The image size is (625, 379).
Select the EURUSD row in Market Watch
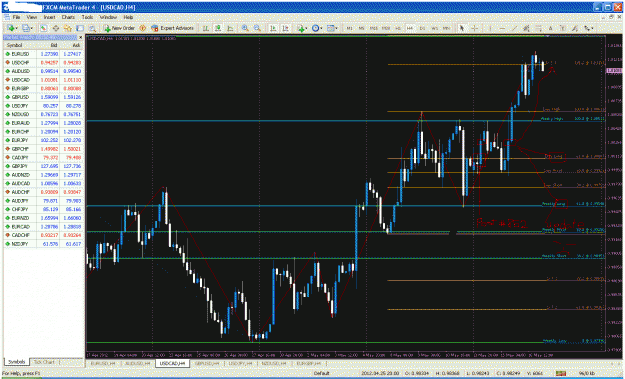click(x=43, y=54)
